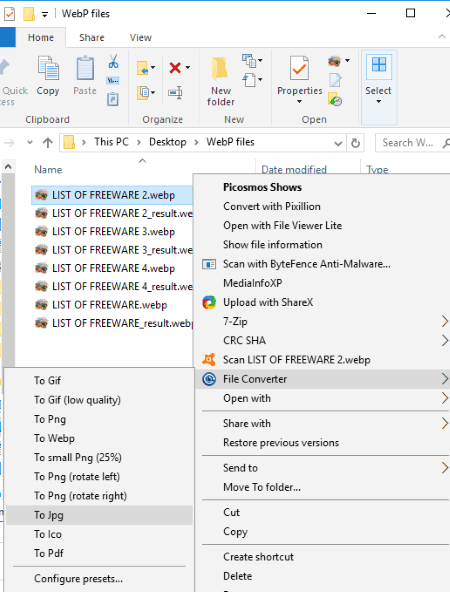Click the Move to icon in Organize
The image size is (450, 592).
pyautogui.click(x=143, y=68)
